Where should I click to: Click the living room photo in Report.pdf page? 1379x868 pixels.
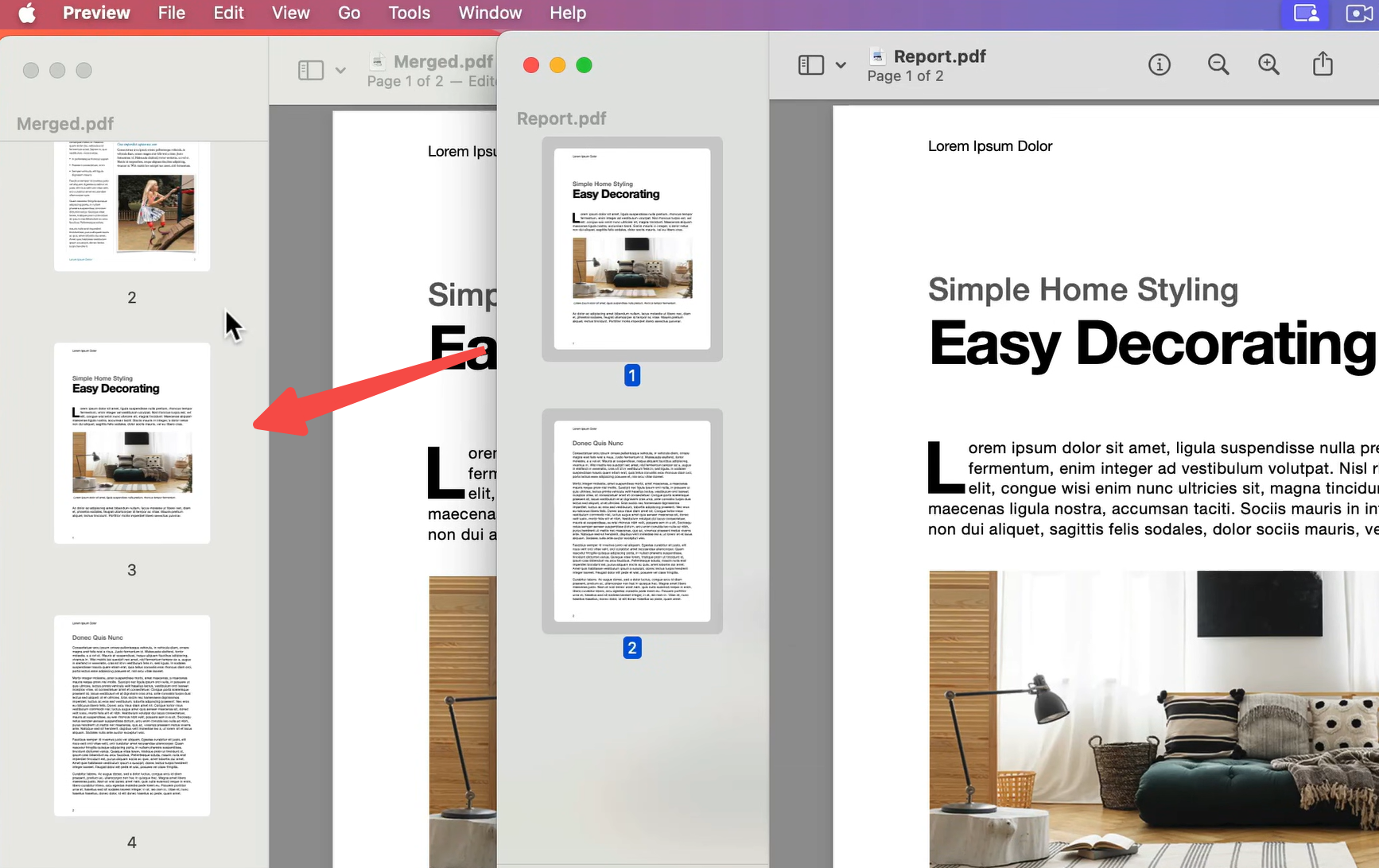coord(1154,719)
